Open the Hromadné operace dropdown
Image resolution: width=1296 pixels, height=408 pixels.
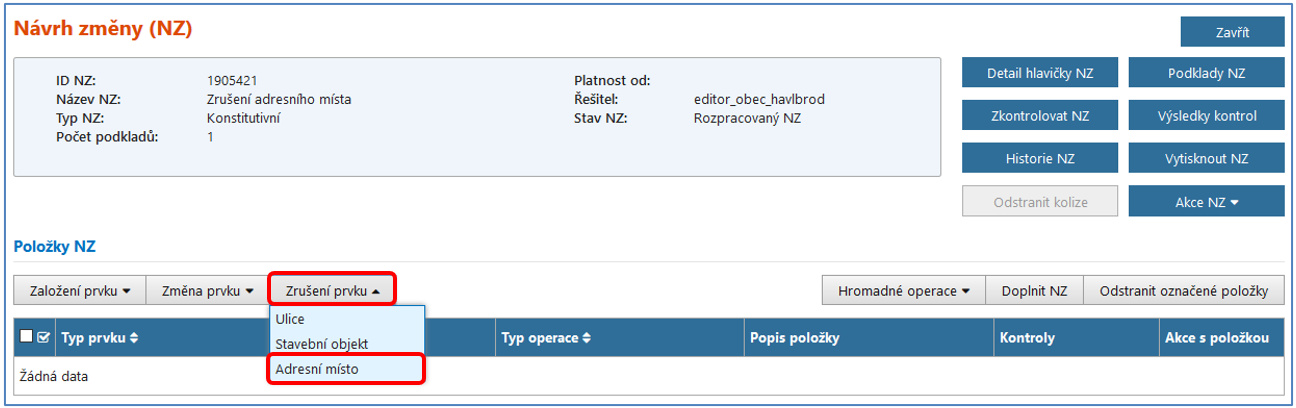coord(903,291)
